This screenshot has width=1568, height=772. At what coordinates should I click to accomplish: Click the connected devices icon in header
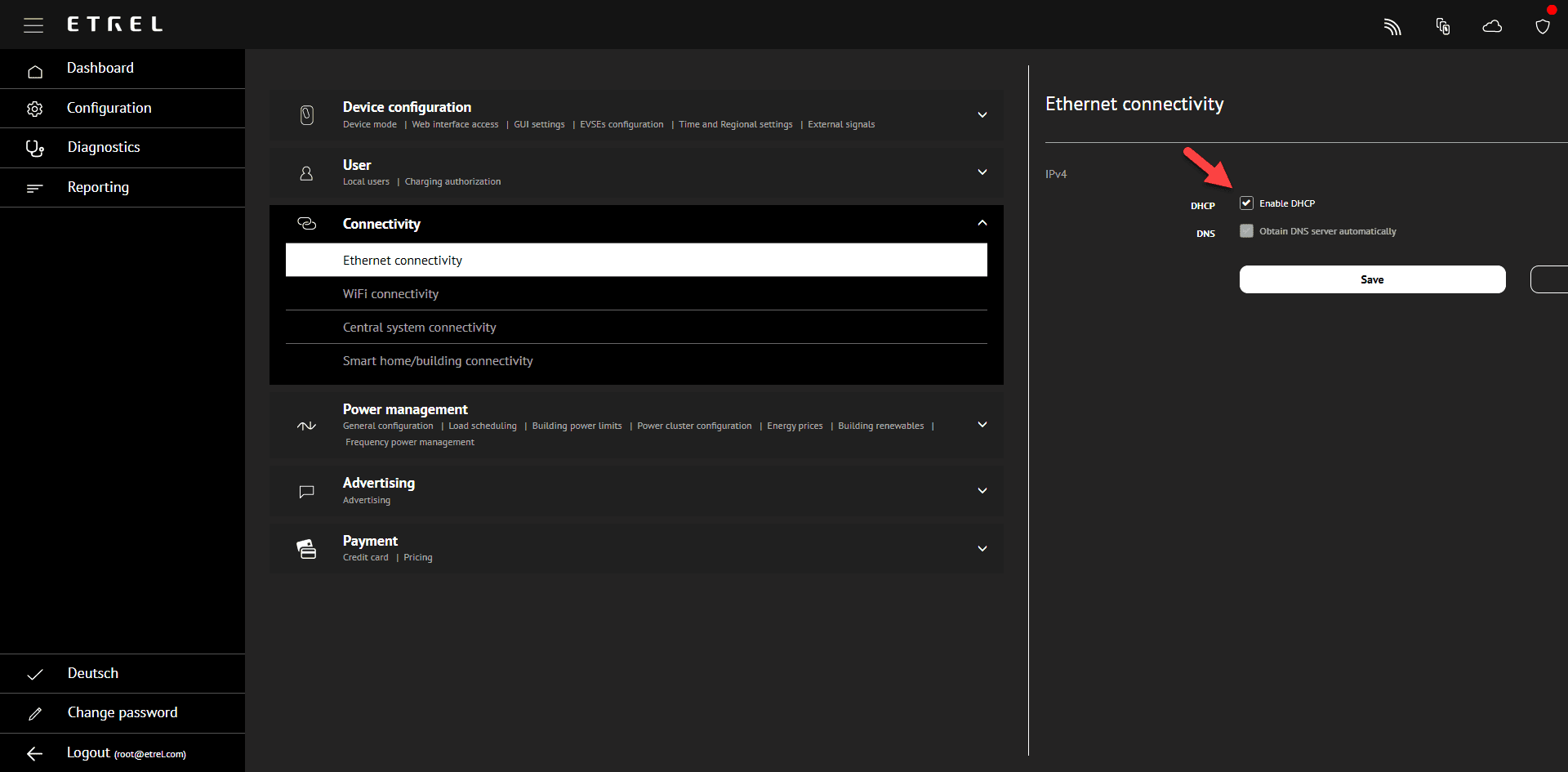1443,27
